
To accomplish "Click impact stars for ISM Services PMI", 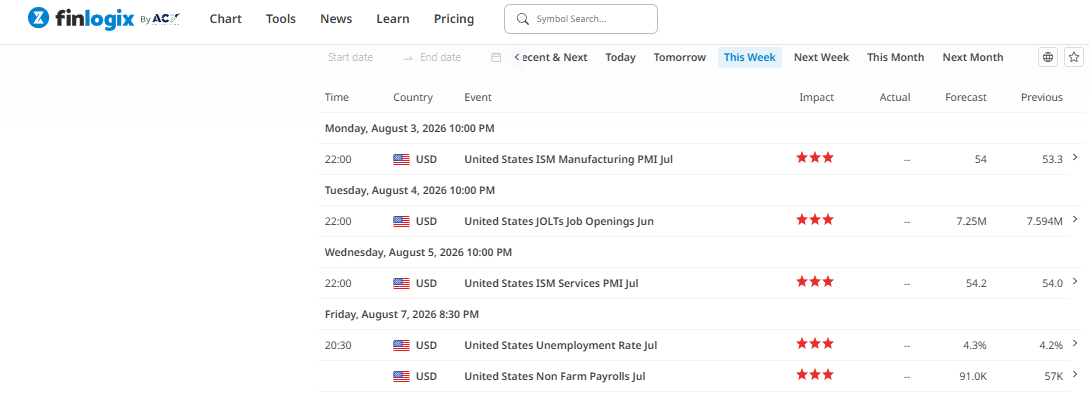I will click(x=815, y=281).
